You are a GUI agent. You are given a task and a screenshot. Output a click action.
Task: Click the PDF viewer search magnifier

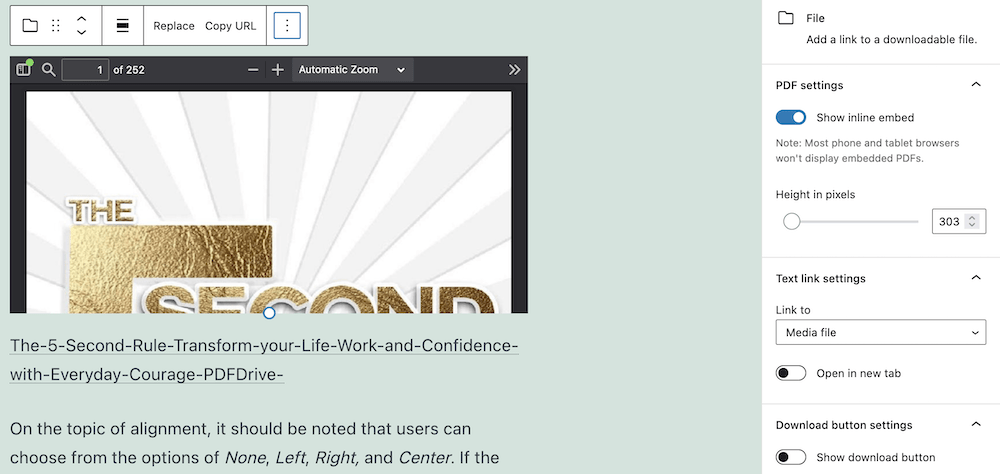point(49,70)
